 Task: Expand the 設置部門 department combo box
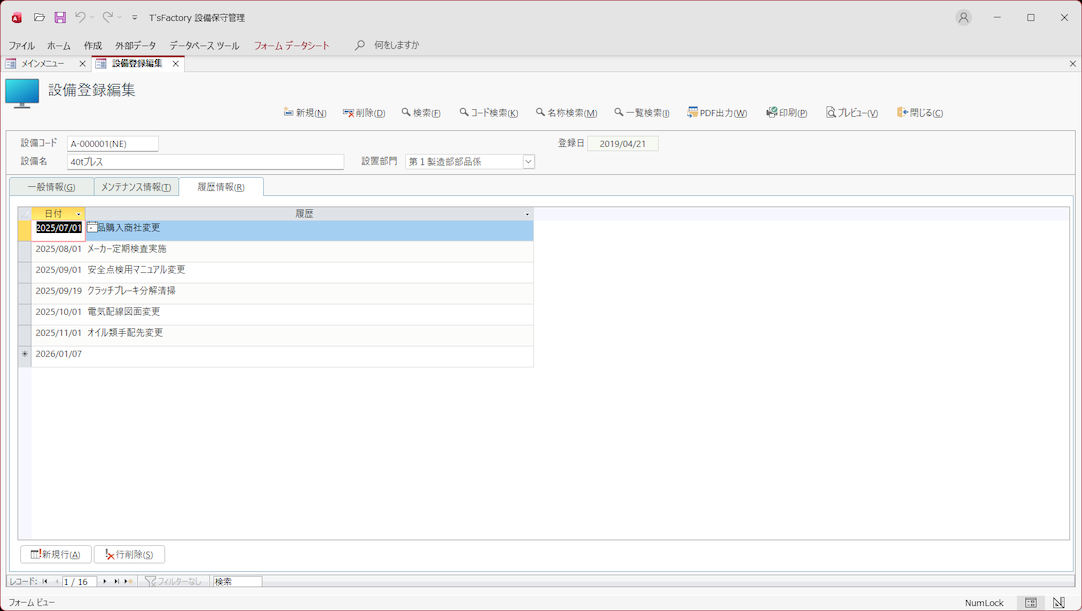click(x=528, y=162)
